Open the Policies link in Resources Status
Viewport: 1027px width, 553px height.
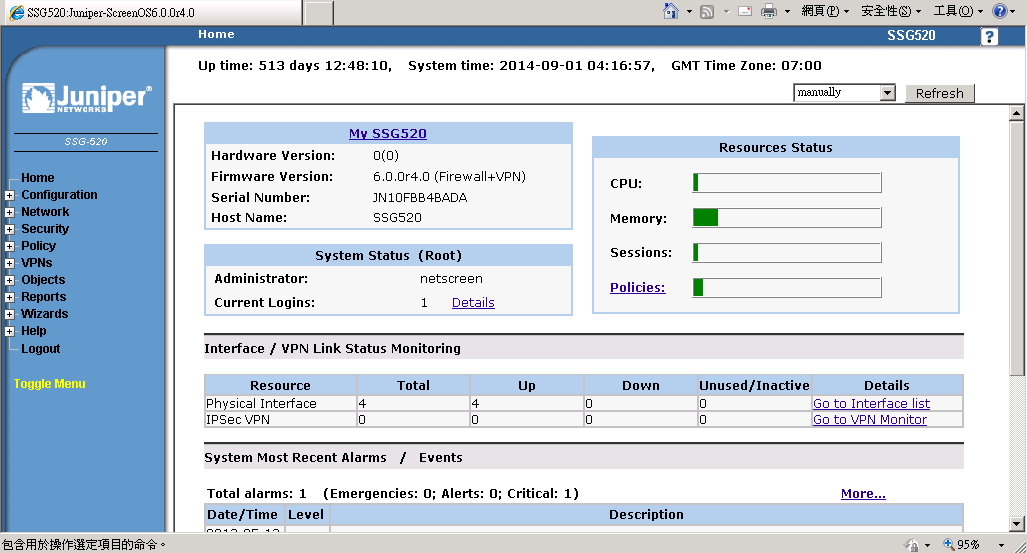(637, 288)
